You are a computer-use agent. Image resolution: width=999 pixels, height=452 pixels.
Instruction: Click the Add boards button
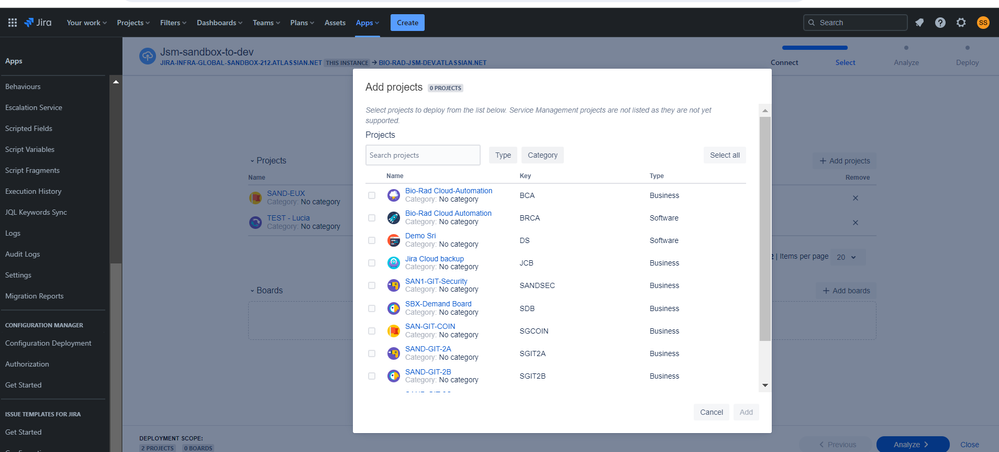point(846,290)
